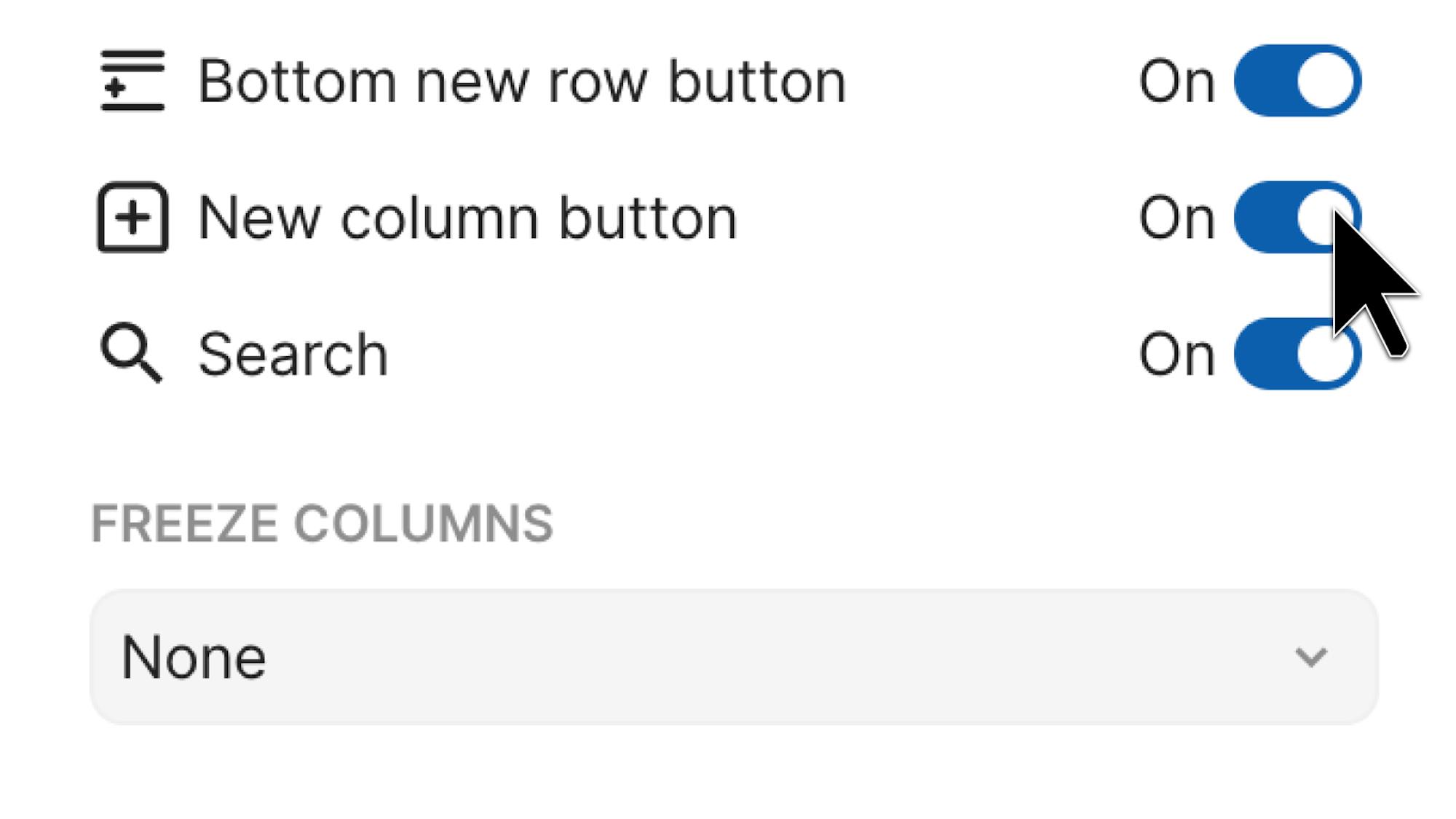Click the FREEZE COLUMNS section heading

click(322, 523)
